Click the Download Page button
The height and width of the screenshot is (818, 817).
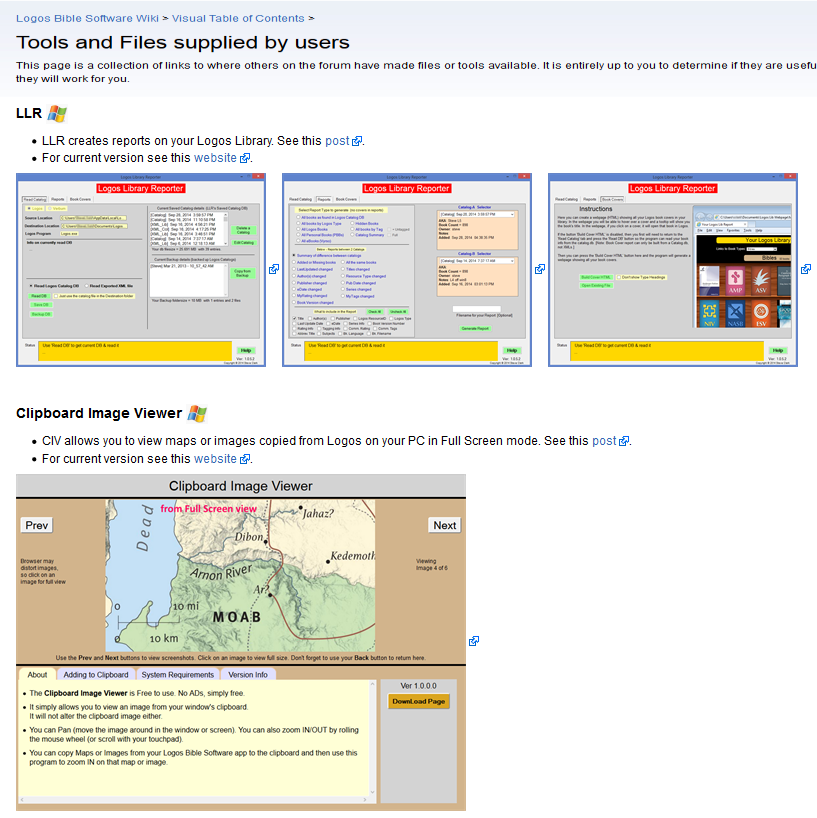(x=418, y=701)
